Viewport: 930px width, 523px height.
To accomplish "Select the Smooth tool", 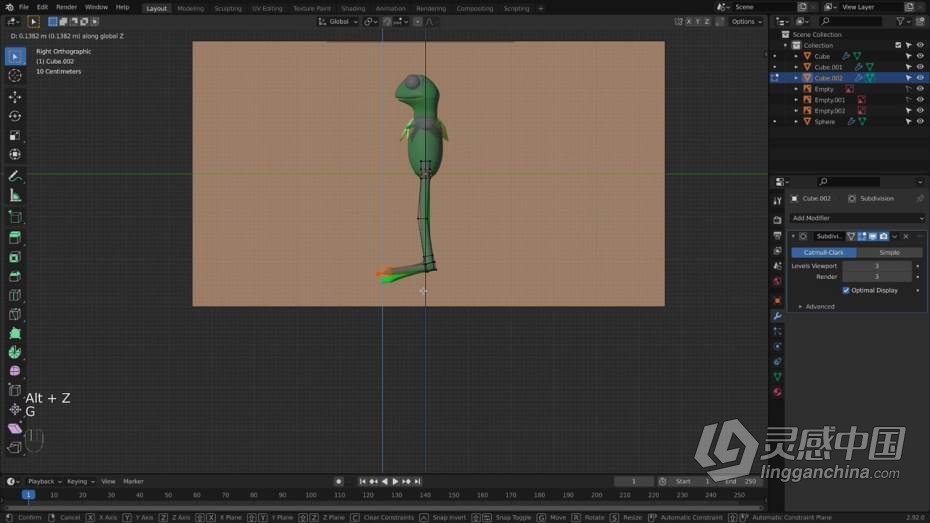I will (x=15, y=371).
